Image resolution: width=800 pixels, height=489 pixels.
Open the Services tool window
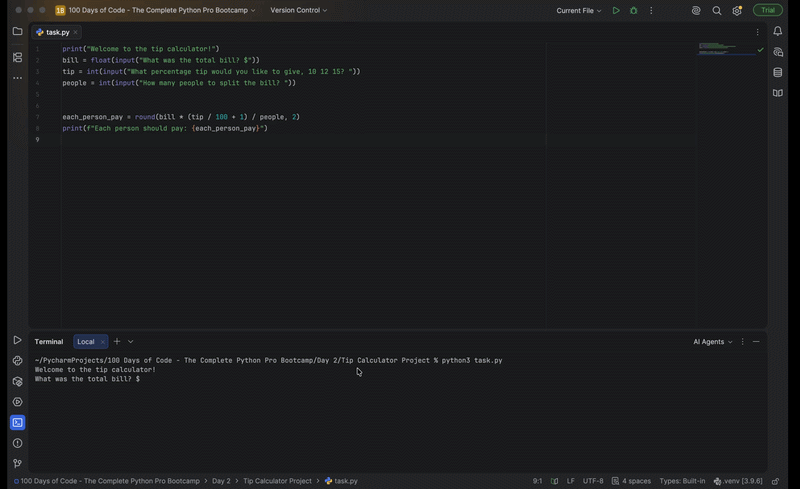pyautogui.click(x=17, y=402)
